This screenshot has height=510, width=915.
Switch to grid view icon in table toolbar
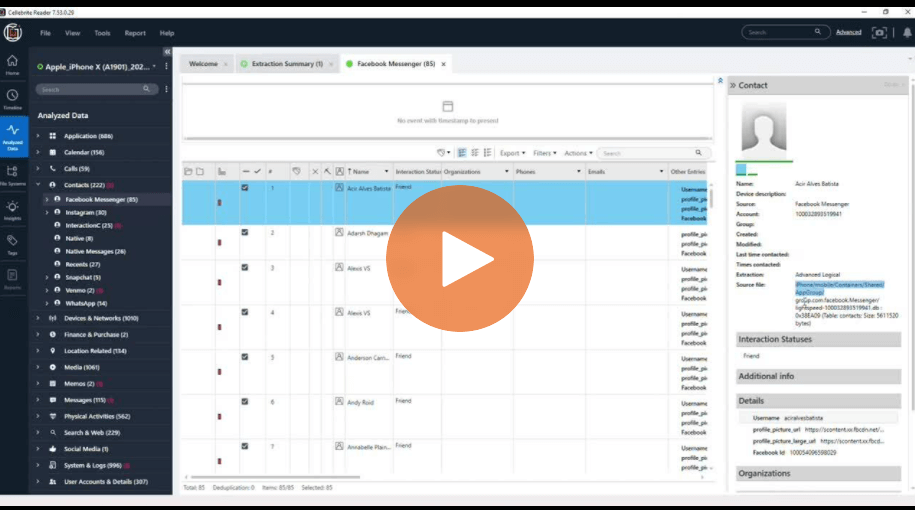[475, 153]
